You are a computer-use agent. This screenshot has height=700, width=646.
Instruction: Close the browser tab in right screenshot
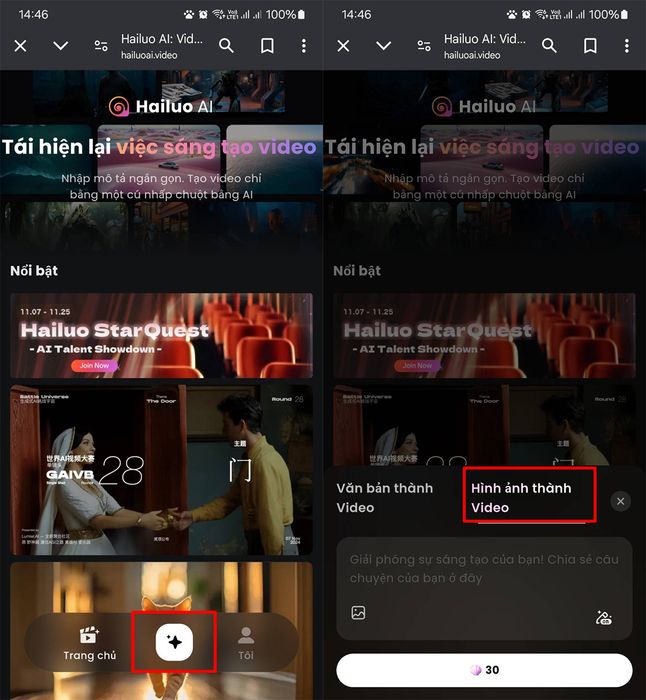click(x=343, y=46)
